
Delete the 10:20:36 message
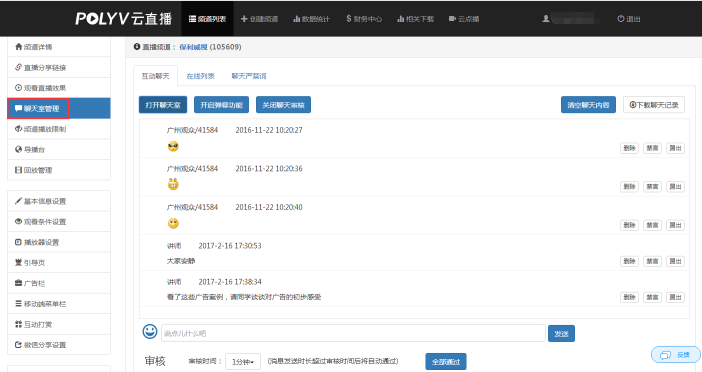629,186
